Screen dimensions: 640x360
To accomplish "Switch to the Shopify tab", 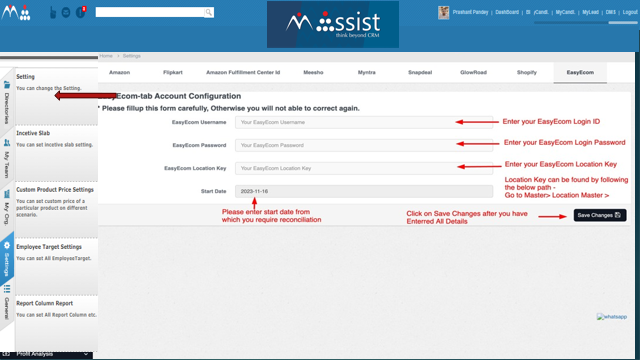I will coord(527,72).
